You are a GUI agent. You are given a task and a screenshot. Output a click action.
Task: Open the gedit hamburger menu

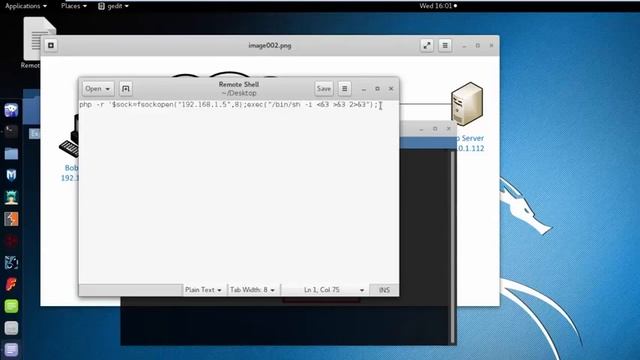pyautogui.click(x=344, y=89)
